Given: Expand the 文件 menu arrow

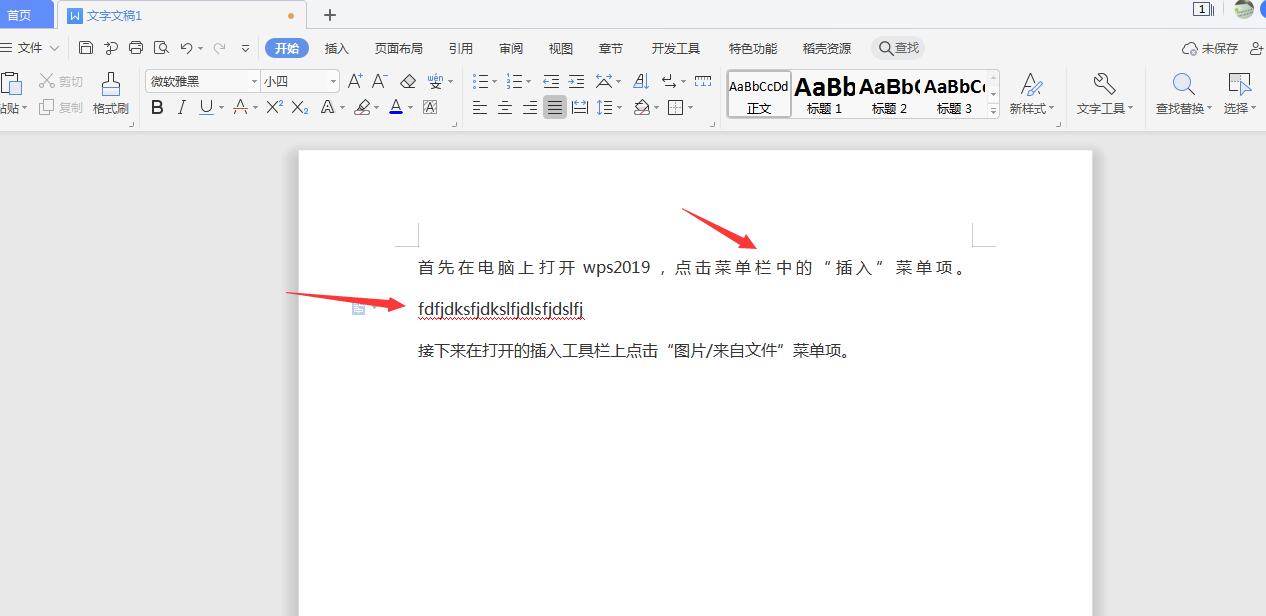Looking at the screenshot, I should tap(54, 48).
